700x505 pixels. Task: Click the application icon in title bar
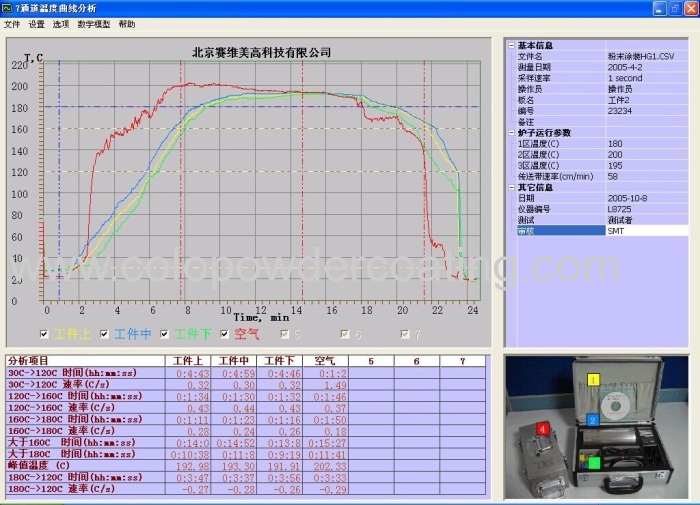point(9,8)
